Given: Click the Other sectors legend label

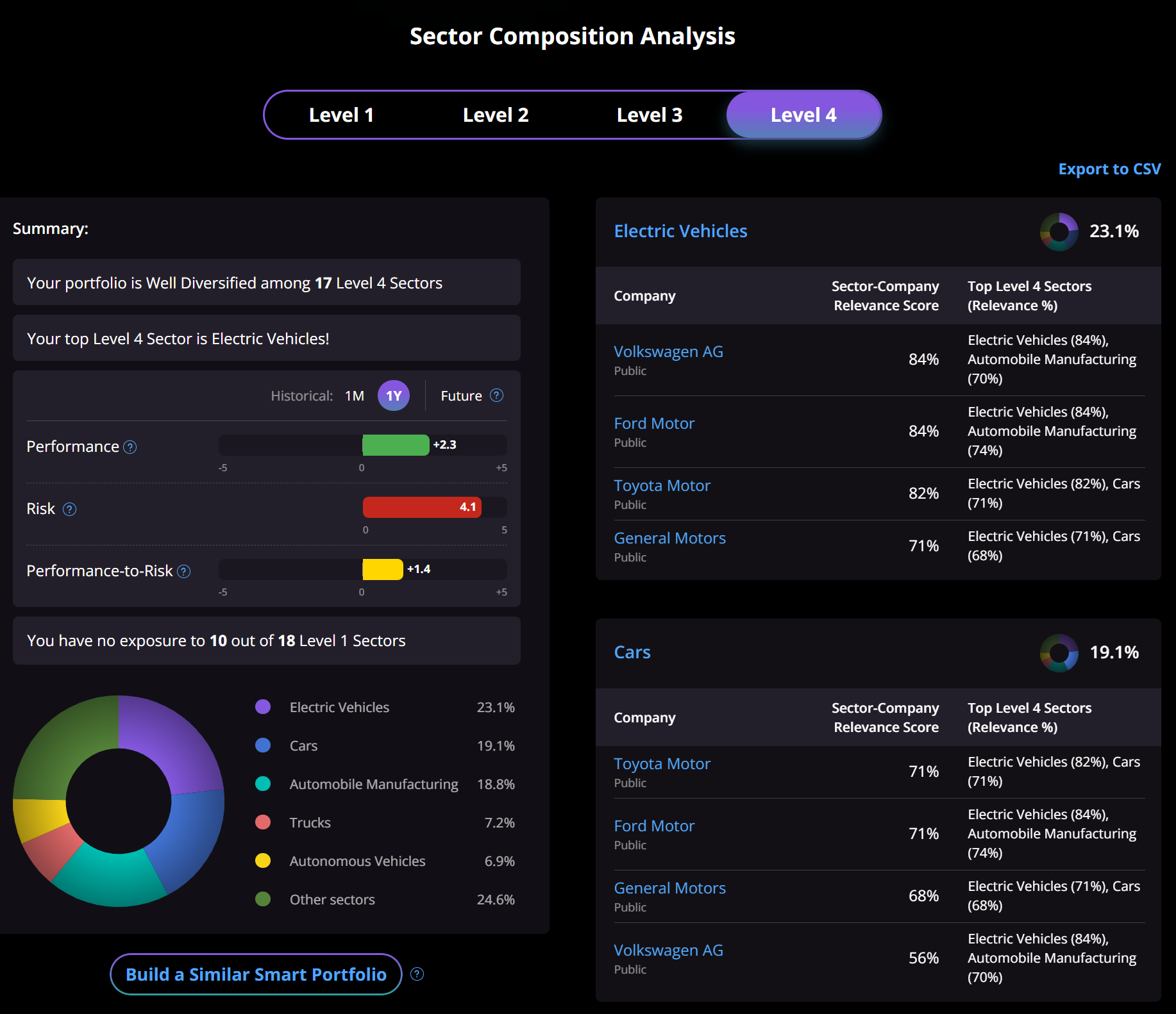Looking at the screenshot, I should pos(332,899).
